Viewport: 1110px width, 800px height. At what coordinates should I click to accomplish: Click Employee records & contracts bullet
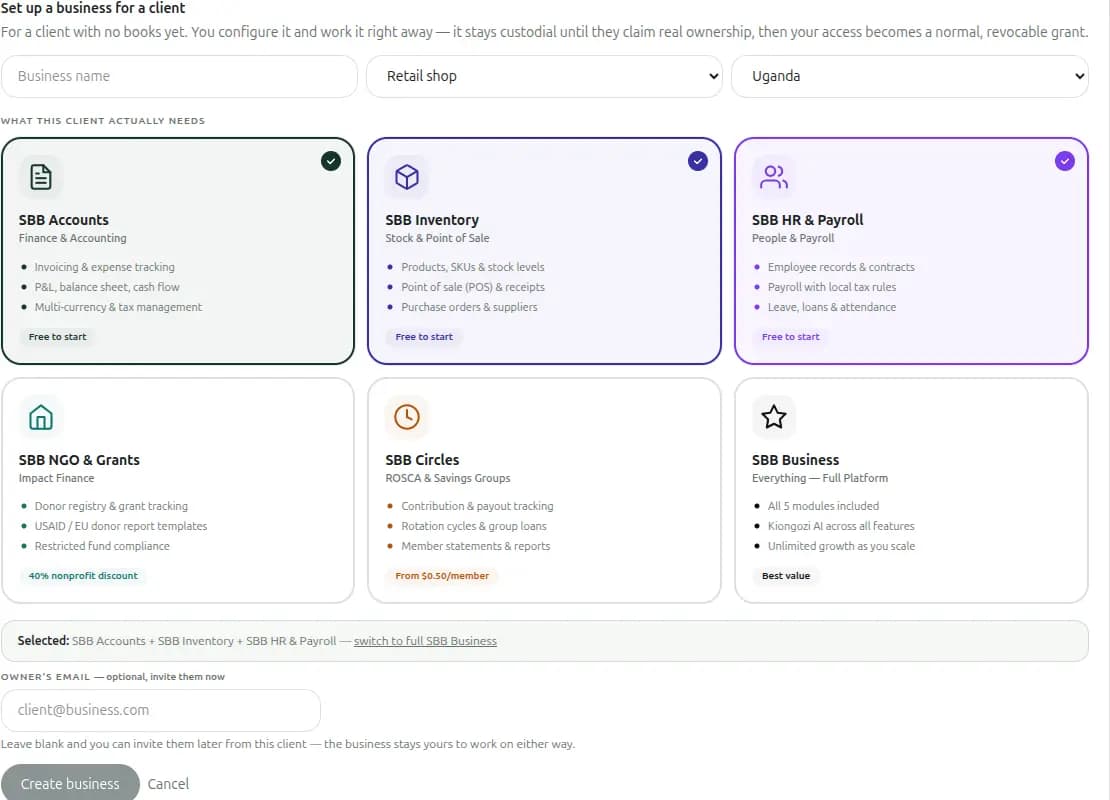(841, 267)
